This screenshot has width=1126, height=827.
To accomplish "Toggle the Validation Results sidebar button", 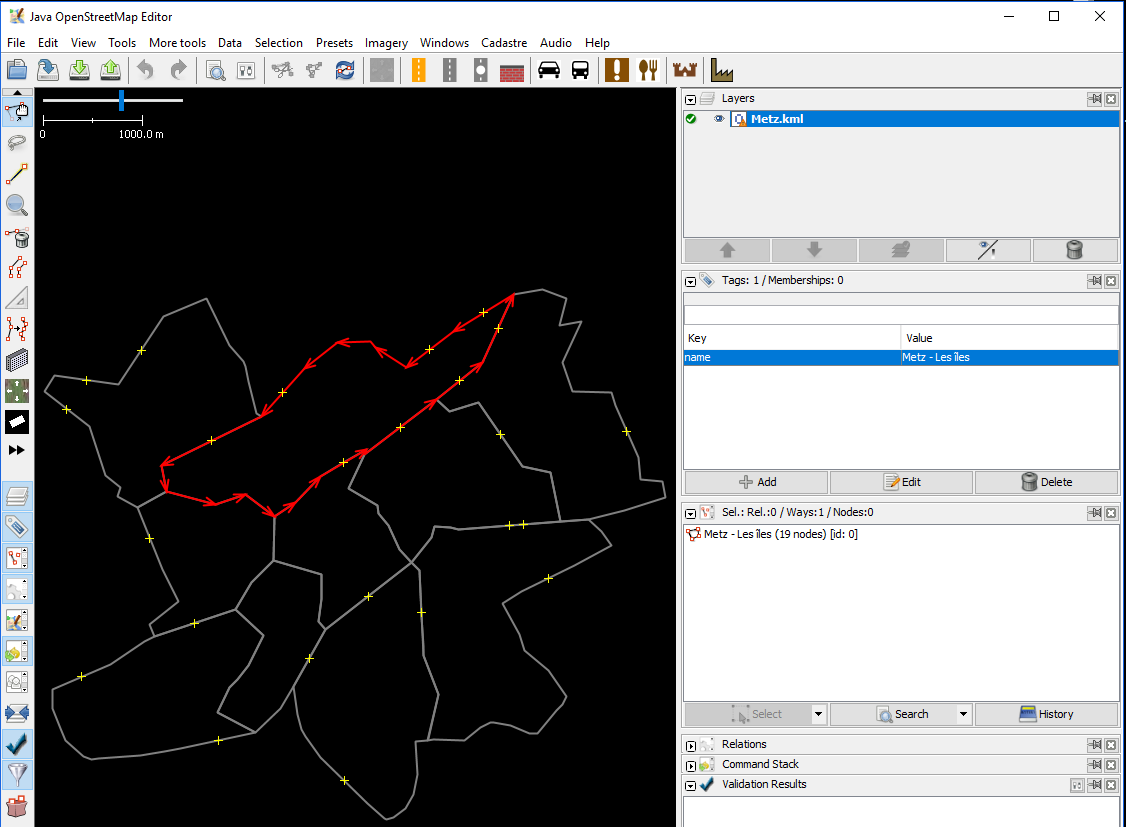I will click(17, 744).
